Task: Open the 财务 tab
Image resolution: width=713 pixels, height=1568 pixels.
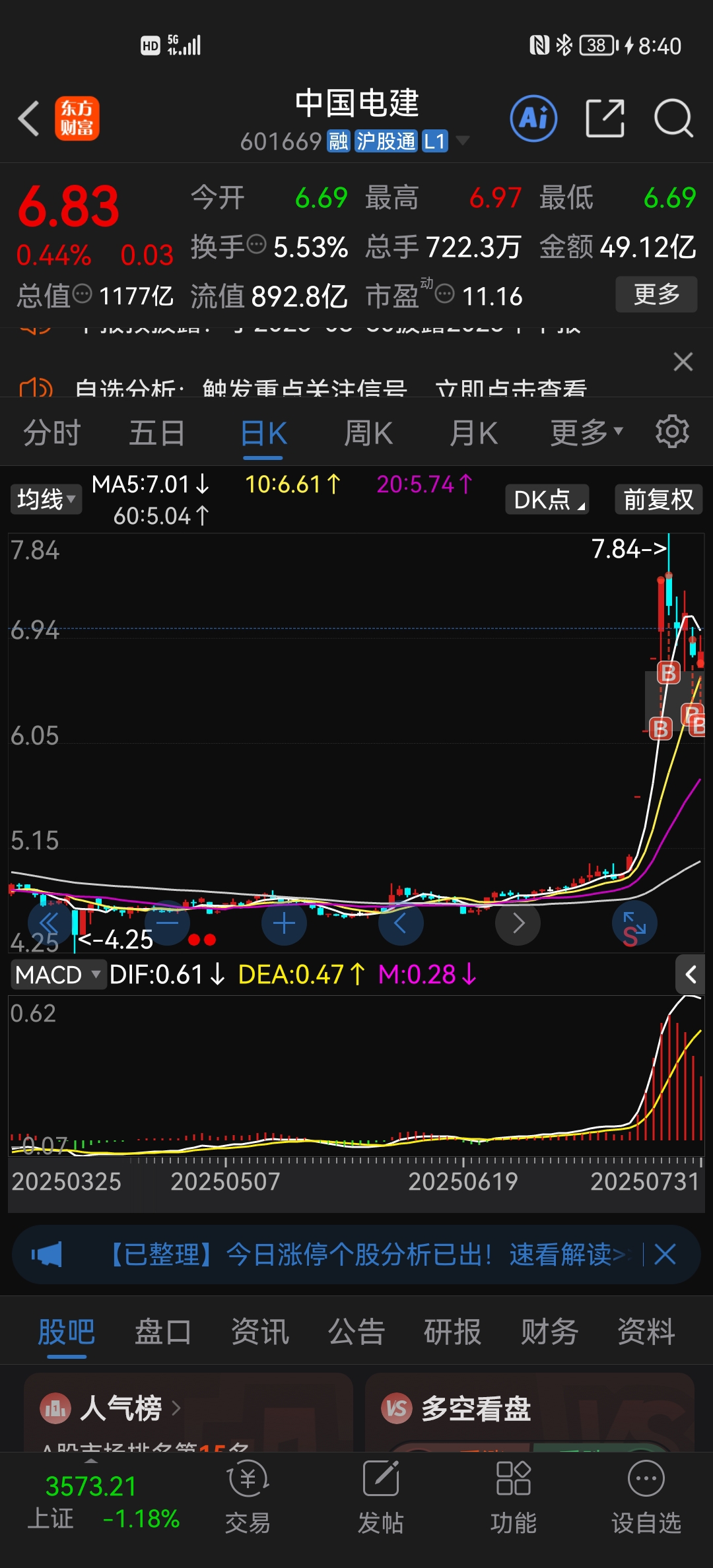Action: pos(549,1331)
